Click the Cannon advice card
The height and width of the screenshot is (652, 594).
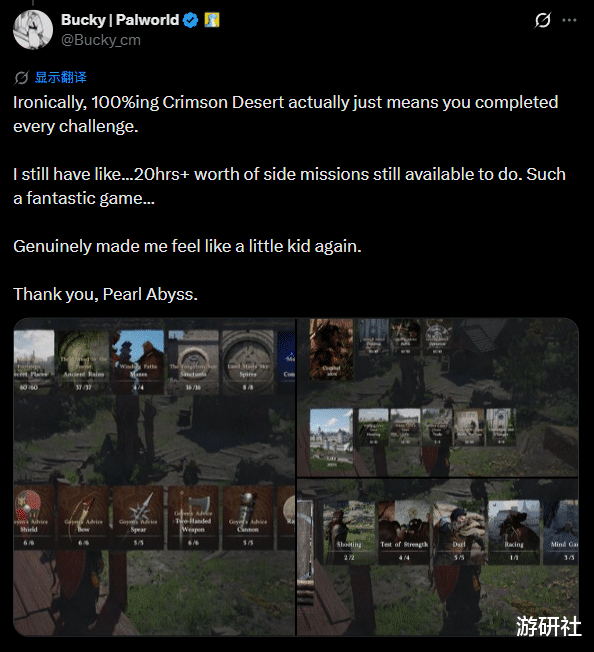click(248, 518)
